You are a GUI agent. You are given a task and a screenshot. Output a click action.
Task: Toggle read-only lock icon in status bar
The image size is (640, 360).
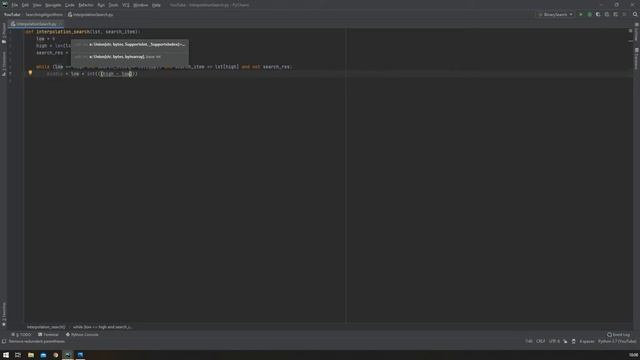(565, 341)
